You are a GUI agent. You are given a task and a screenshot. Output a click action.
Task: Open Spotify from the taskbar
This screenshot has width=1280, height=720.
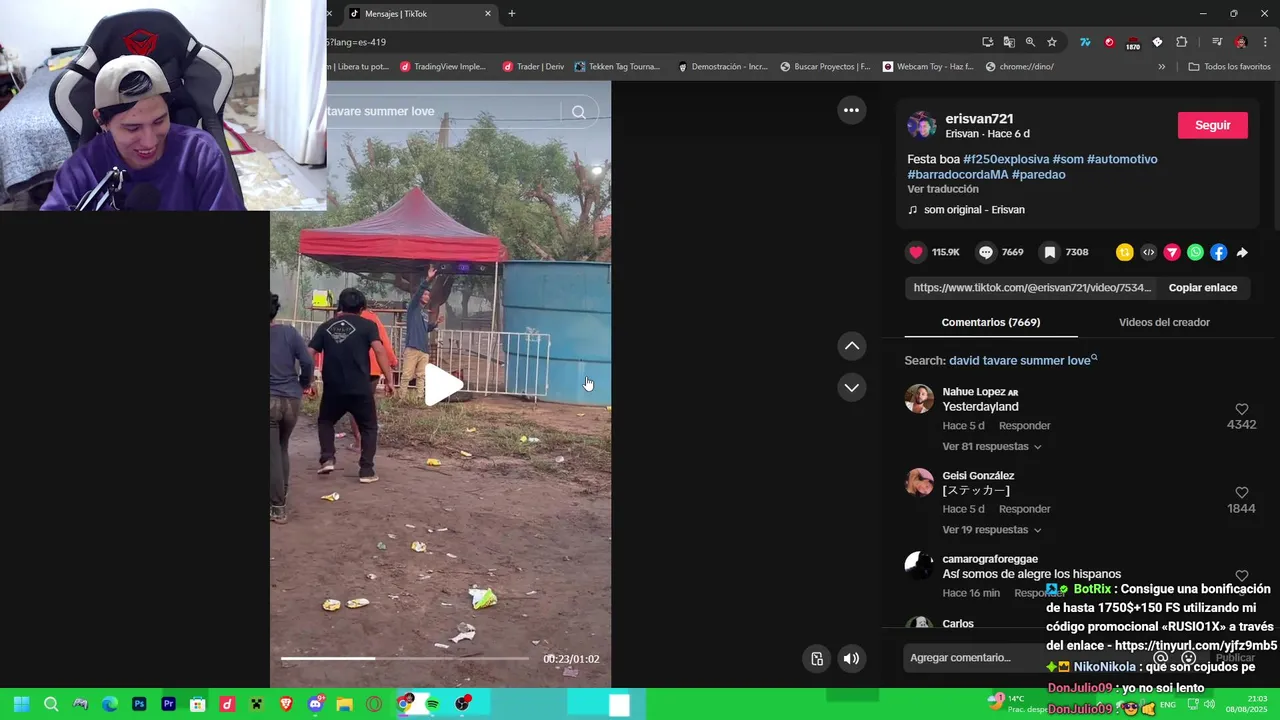433,704
